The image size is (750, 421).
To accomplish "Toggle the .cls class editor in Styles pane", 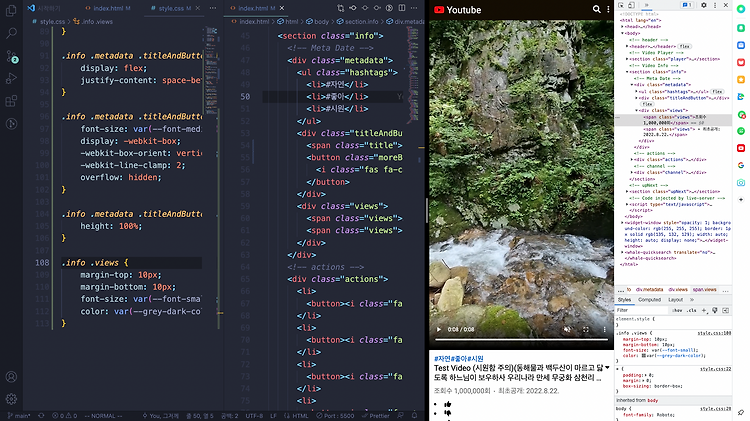I will click(692, 310).
